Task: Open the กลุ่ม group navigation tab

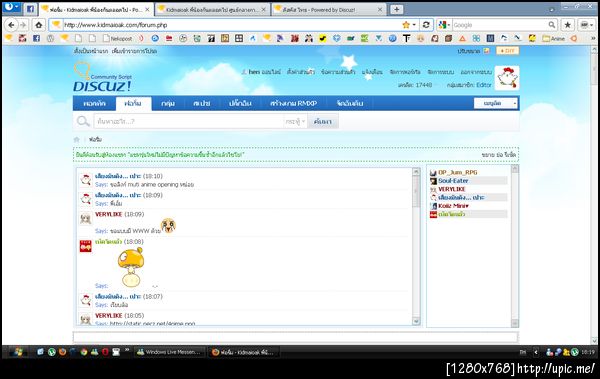Action: click(168, 103)
